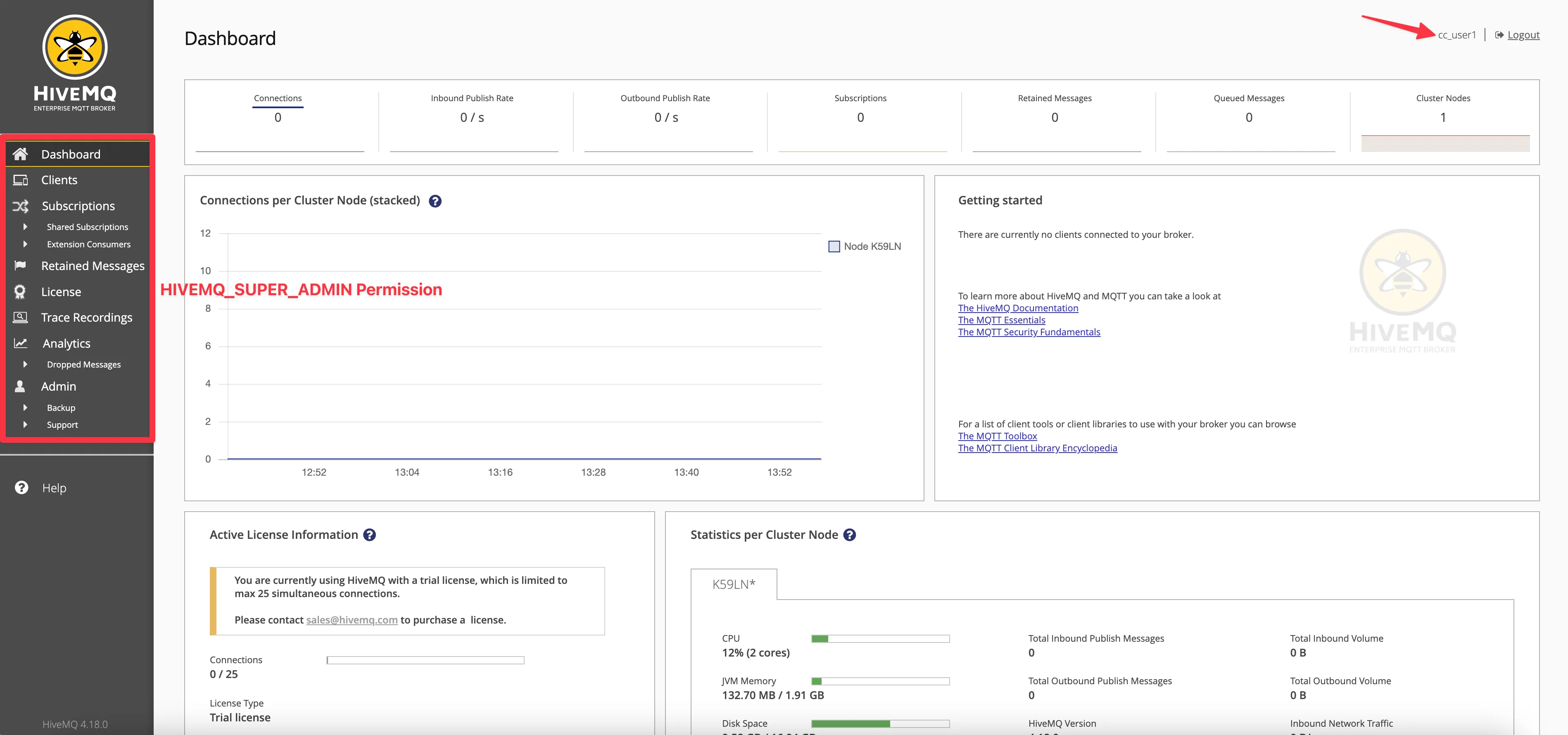
Task: Click the CPU usage progress bar
Action: (880, 639)
